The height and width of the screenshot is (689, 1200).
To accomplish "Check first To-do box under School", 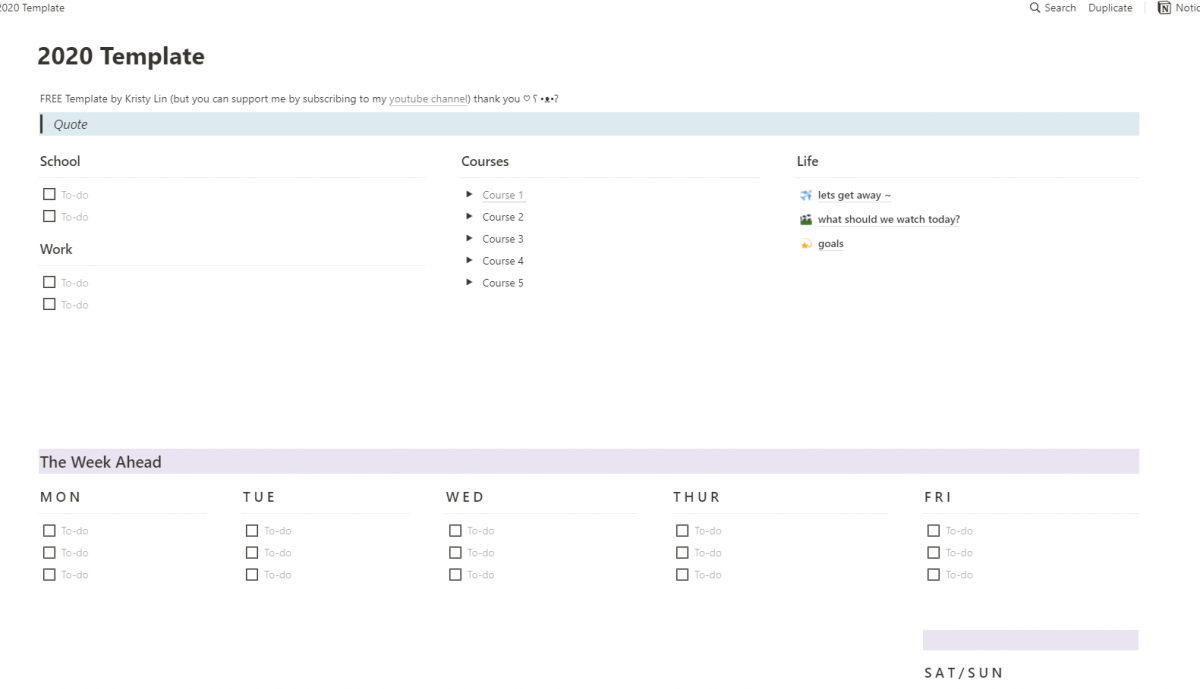I will pyautogui.click(x=49, y=194).
